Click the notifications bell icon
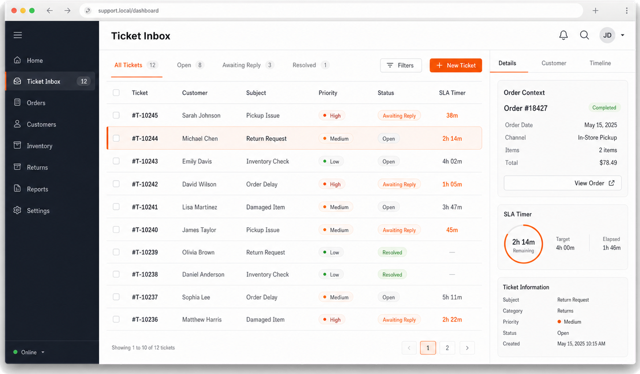The height and width of the screenshot is (374, 640). [563, 36]
